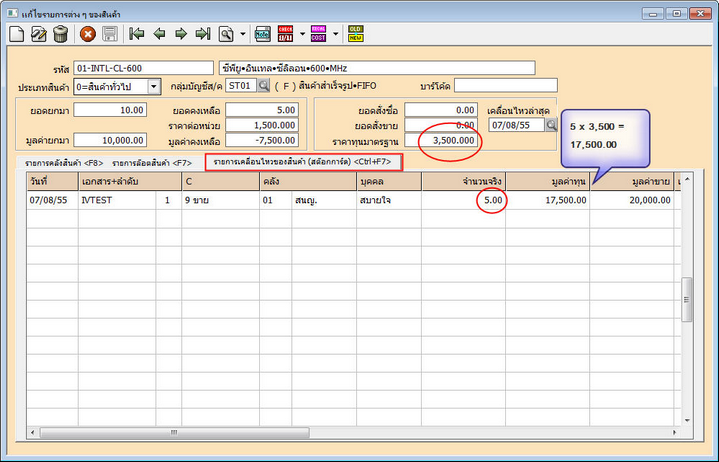Go to the previous record
The height and width of the screenshot is (462, 719).
[159, 34]
